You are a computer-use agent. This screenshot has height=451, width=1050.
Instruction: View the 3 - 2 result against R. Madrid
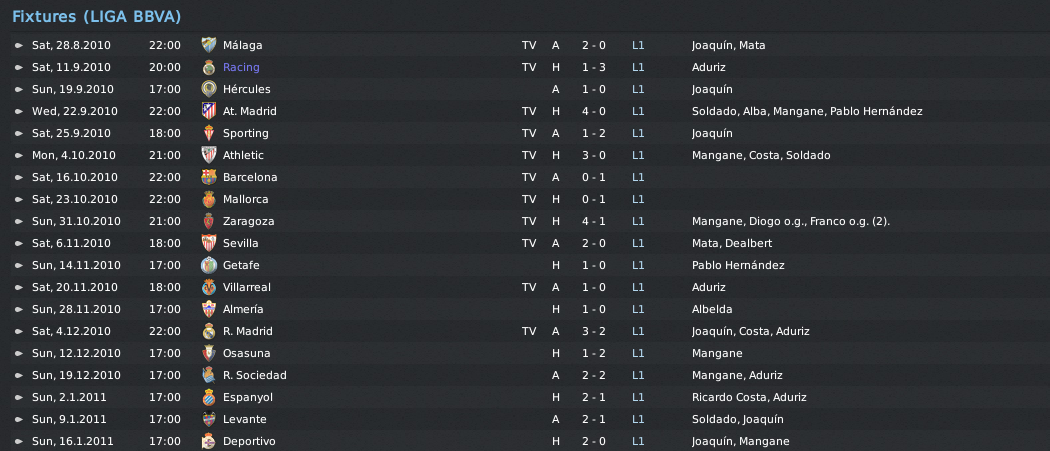593,332
